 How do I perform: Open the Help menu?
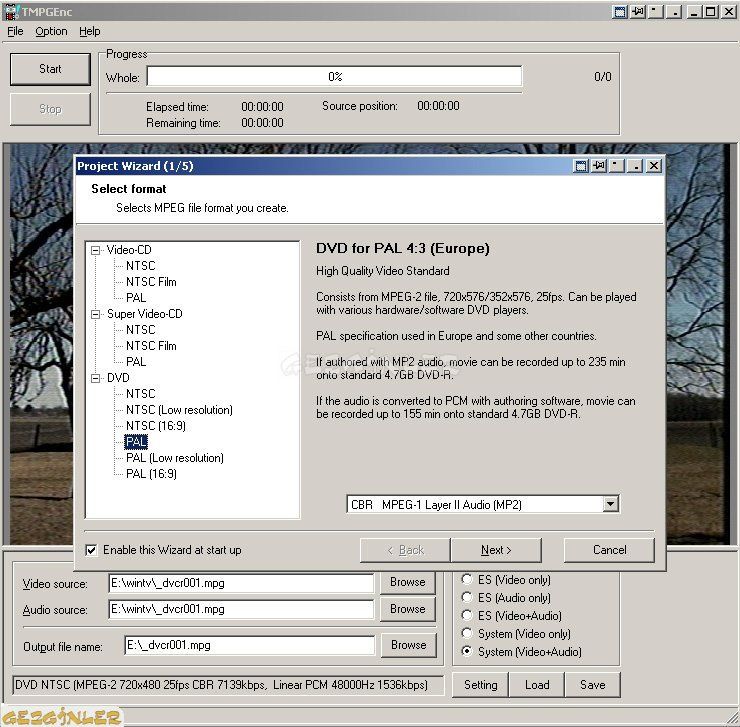click(x=90, y=31)
